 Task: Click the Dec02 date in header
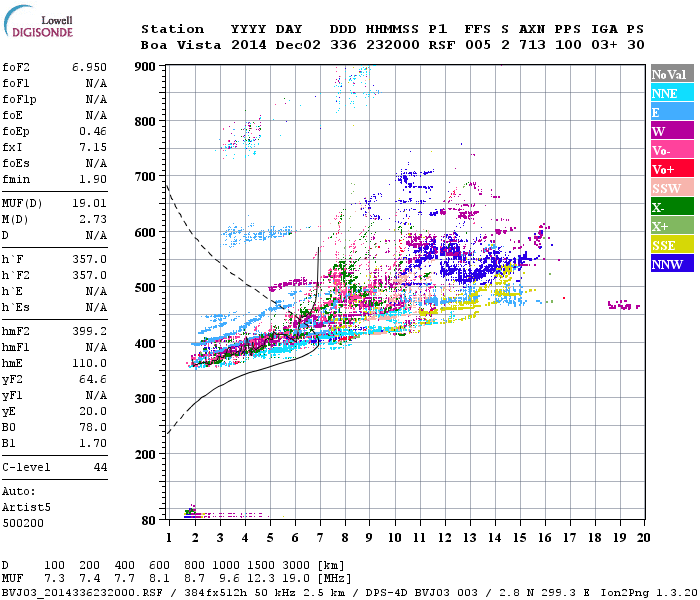[x=298, y=45]
